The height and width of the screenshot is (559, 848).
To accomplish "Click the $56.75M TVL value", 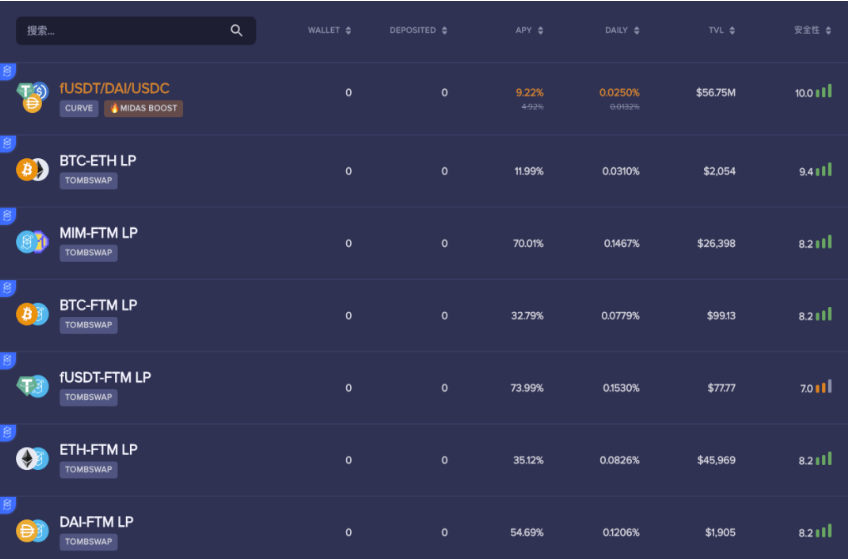I will pyautogui.click(x=716, y=92).
